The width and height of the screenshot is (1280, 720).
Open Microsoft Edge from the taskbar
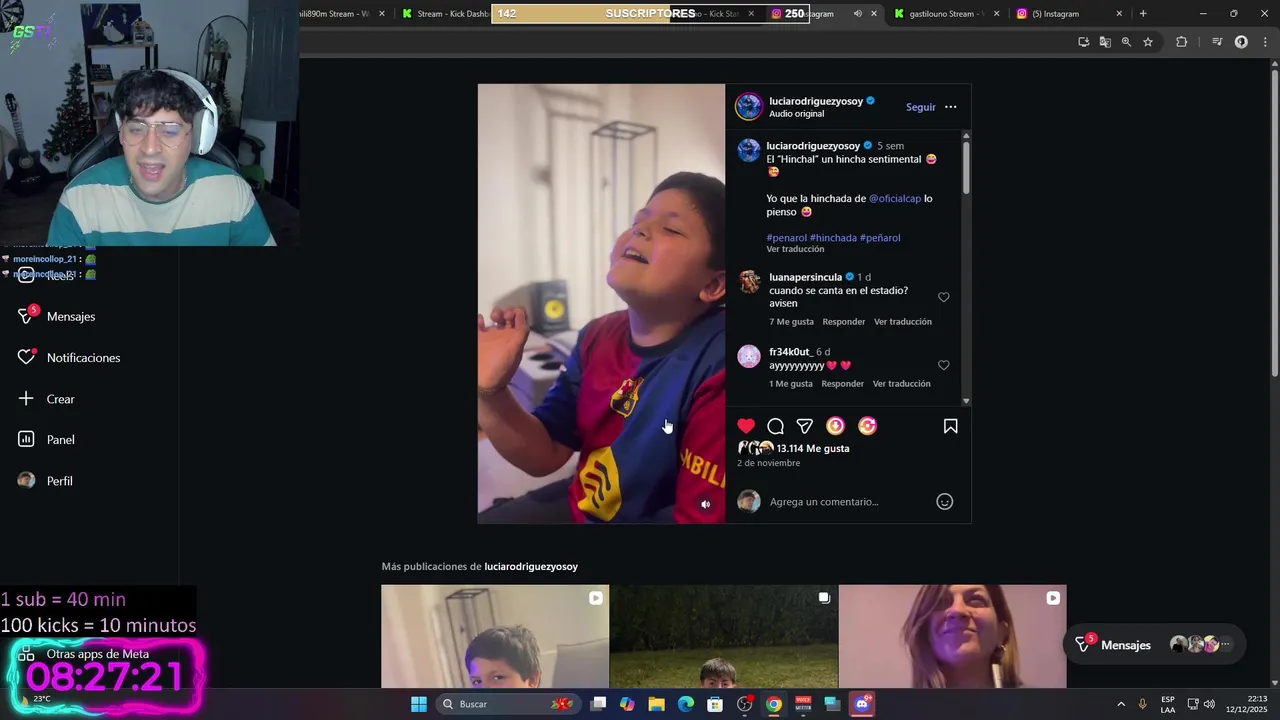686,704
